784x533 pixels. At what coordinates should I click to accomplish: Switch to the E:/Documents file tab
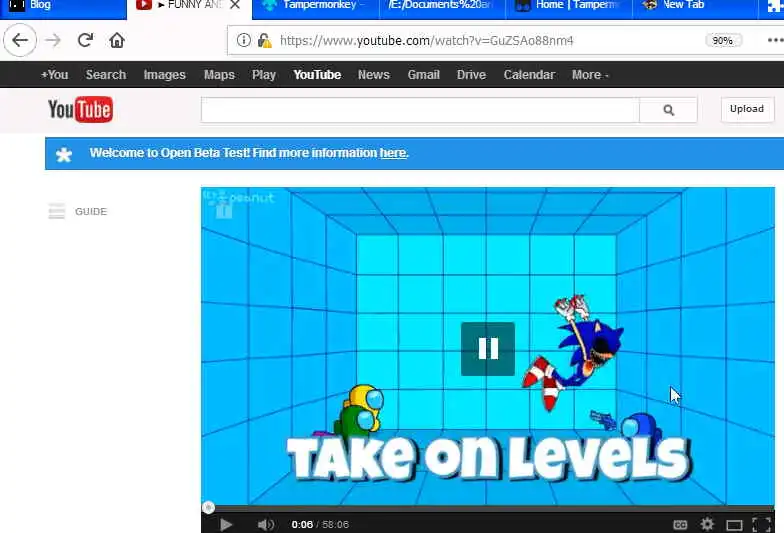[x=442, y=6]
